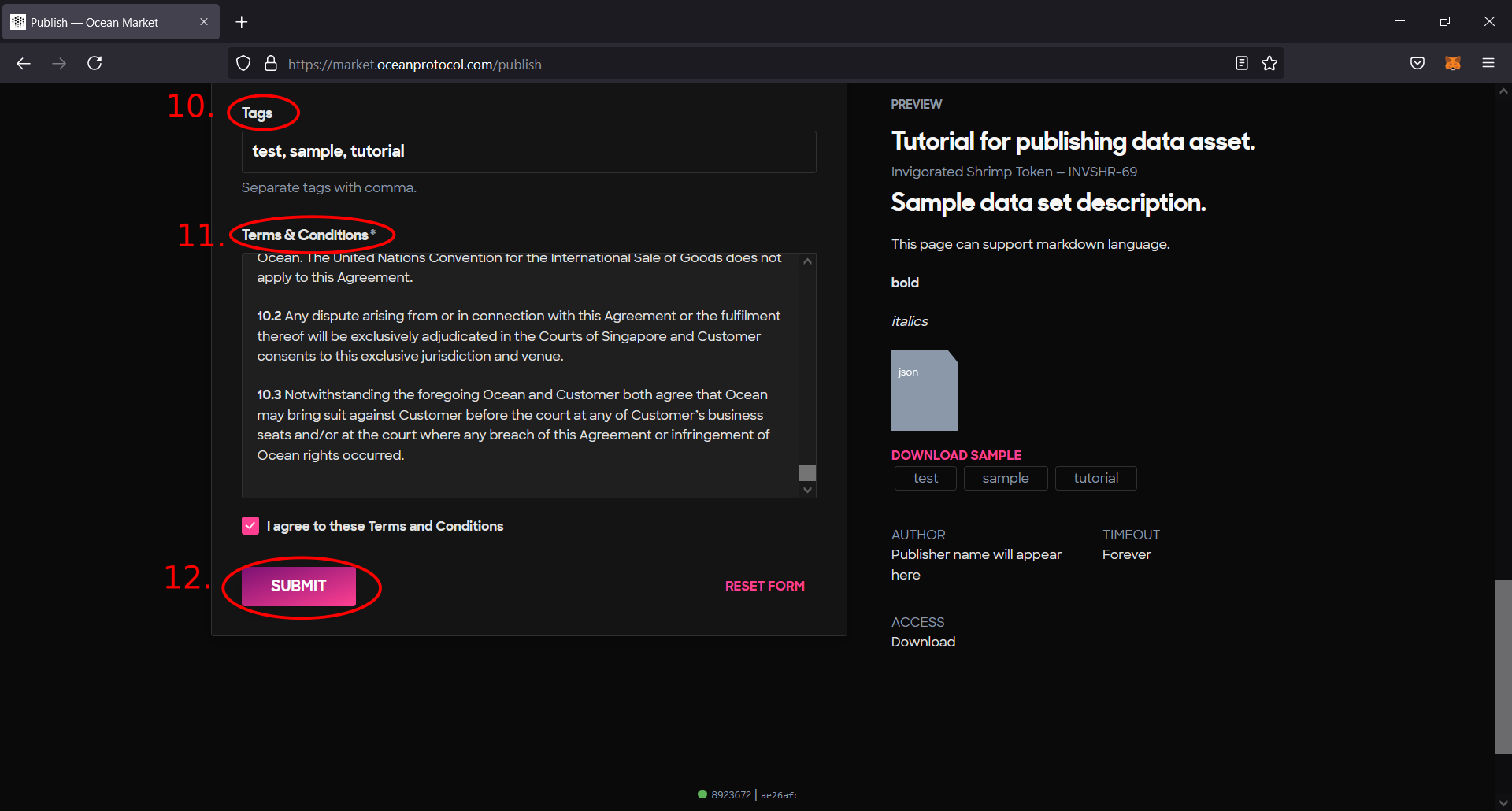1512x811 pixels.
Task: Click the URL address bar
Action: [756, 64]
